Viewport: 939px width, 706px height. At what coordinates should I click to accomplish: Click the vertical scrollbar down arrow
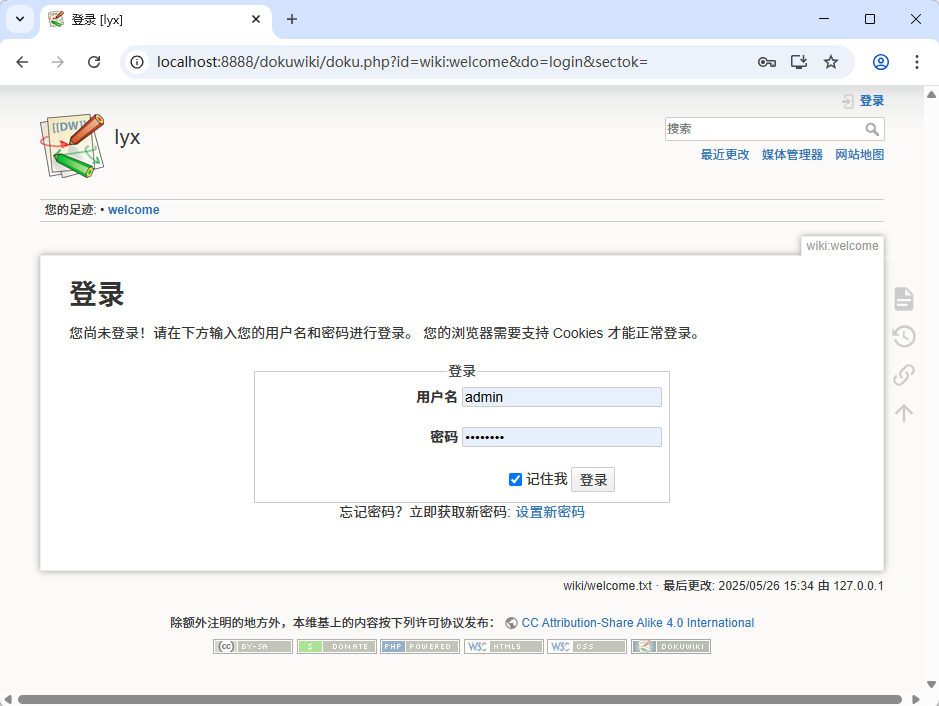coord(931,684)
